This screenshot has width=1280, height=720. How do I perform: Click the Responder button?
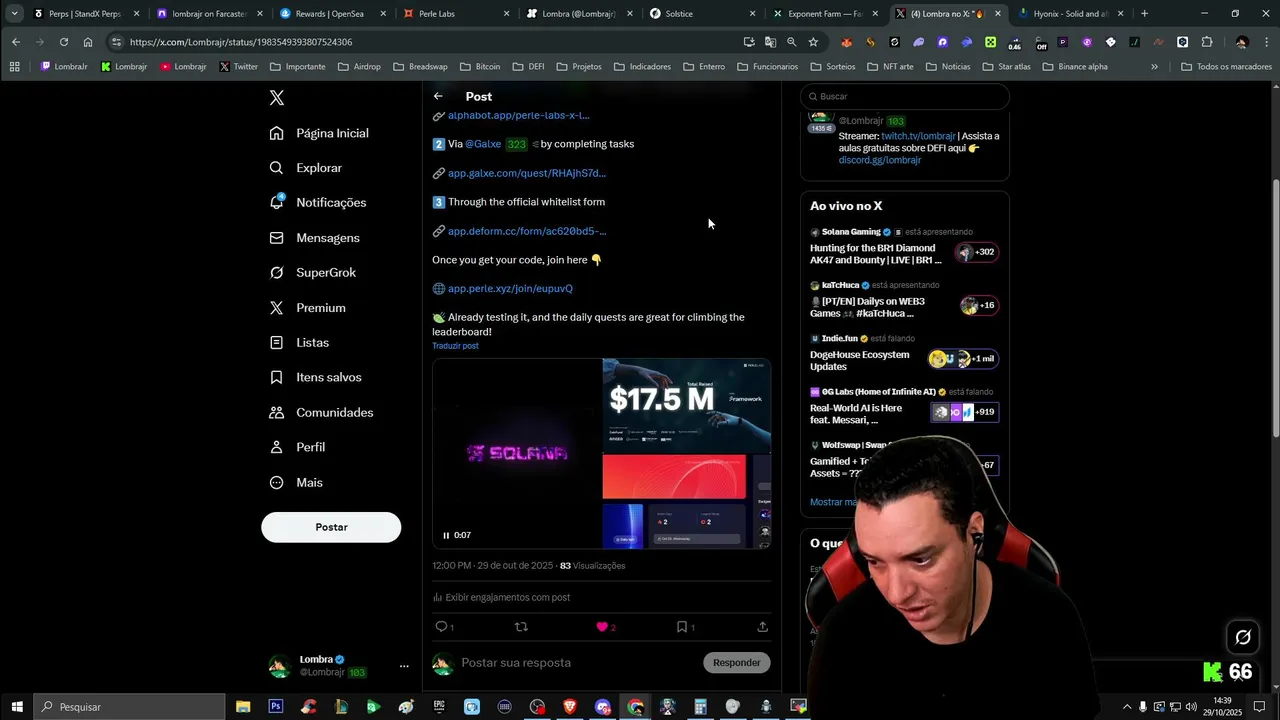[x=737, y=662]
